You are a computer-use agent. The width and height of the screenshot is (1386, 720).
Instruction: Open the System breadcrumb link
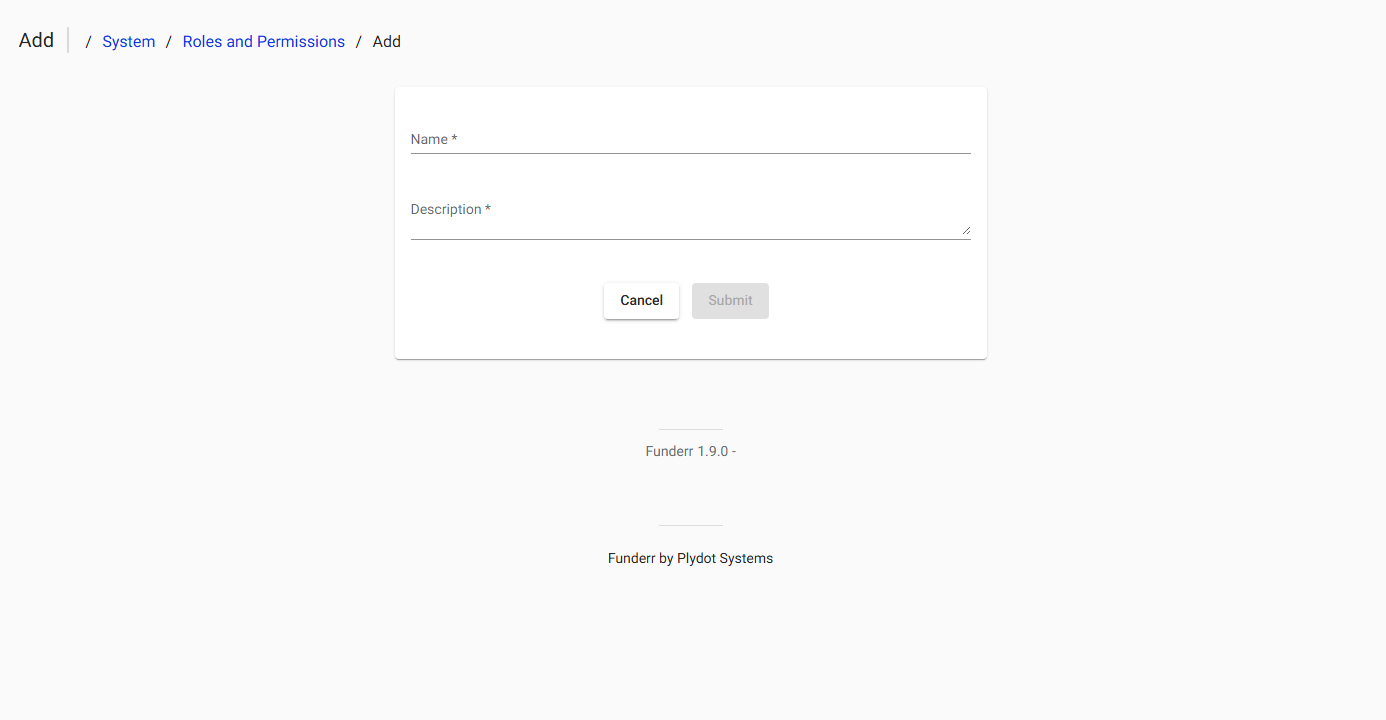[x=129, y=42]
